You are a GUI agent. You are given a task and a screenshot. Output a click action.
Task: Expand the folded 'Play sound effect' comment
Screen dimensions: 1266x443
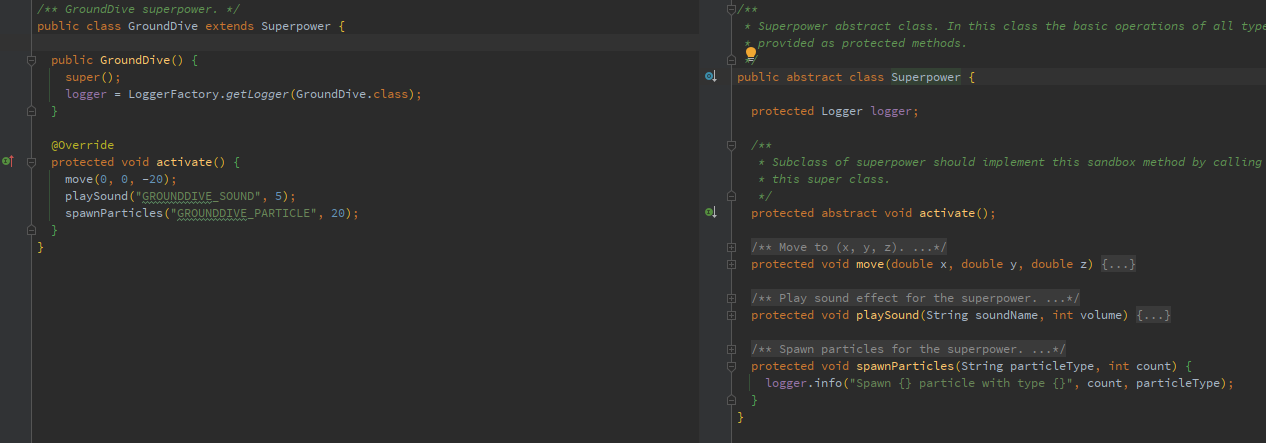[732, 297]
